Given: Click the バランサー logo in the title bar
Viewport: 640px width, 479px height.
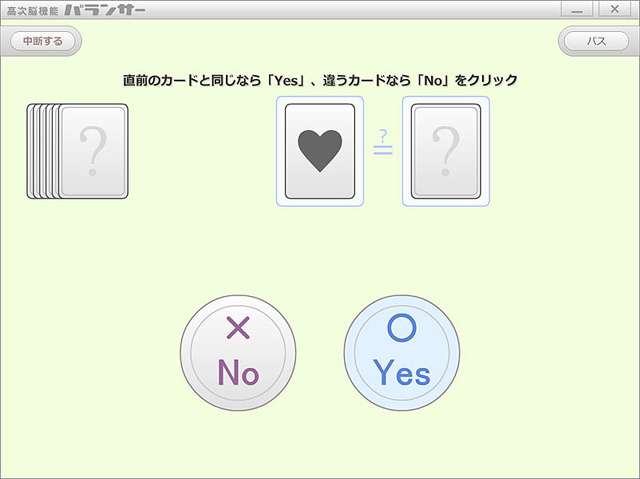Looking at the screenshot, I should click(105, 10).
